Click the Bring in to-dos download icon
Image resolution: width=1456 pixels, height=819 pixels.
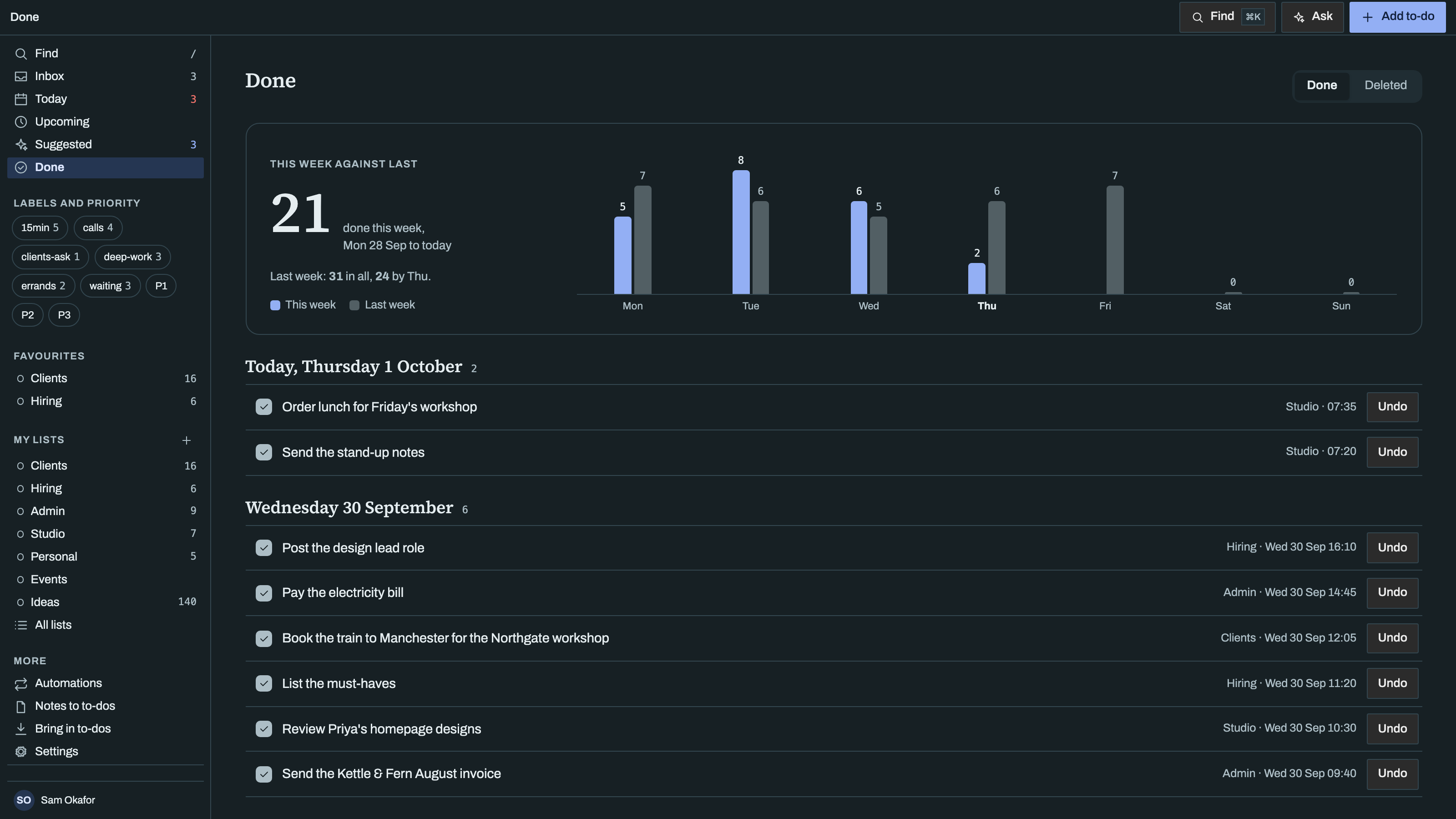click(x=21, y=729)
